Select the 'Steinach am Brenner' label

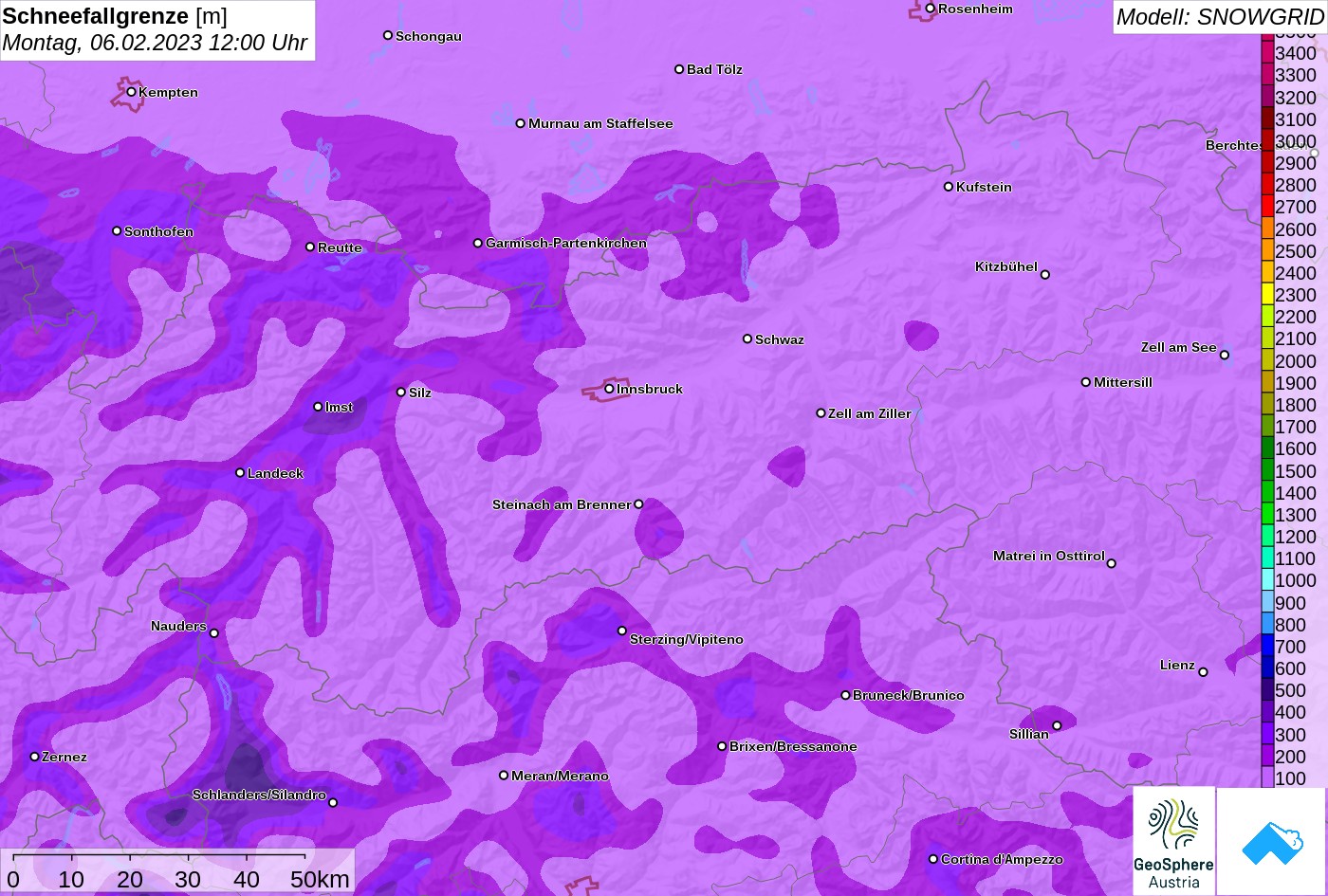click(562, 504)
